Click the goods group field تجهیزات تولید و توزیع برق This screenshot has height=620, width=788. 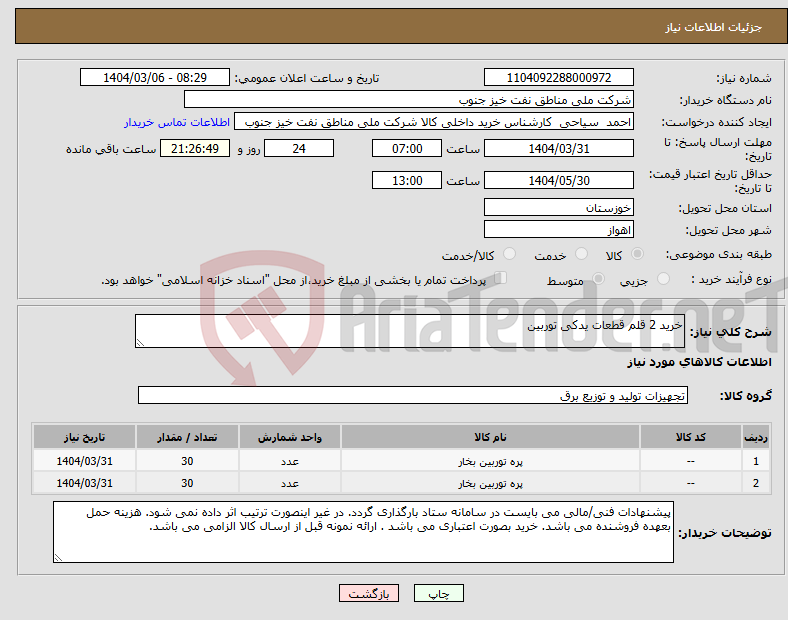click(x=413, y=395)
